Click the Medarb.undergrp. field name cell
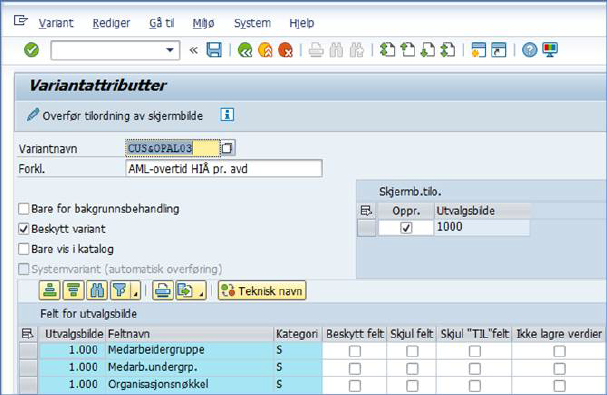607x395 pixels. tap(190, 367)
